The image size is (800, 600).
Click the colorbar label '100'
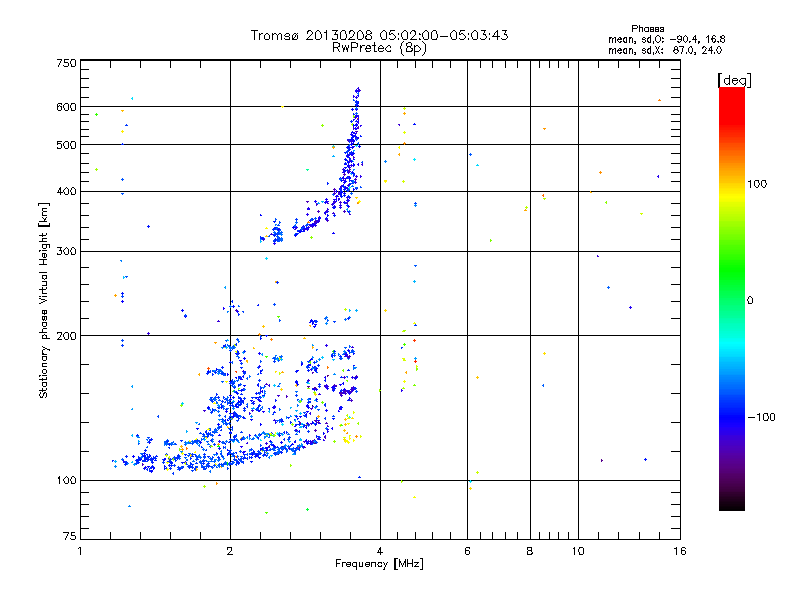757,184
